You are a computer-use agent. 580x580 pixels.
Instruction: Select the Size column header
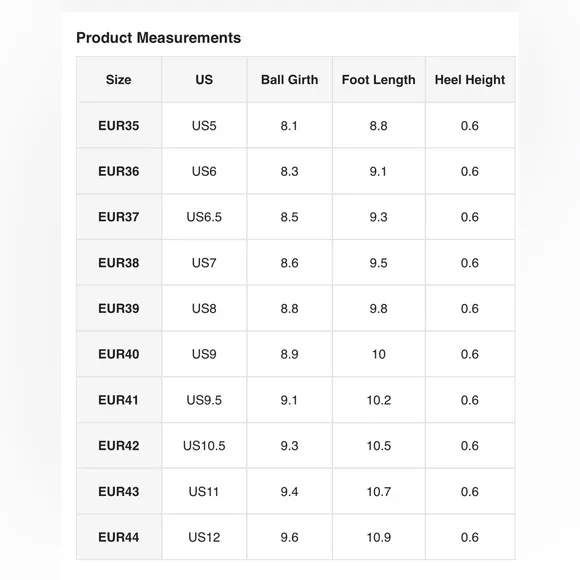pyautogui.click(x=119, y=80)
